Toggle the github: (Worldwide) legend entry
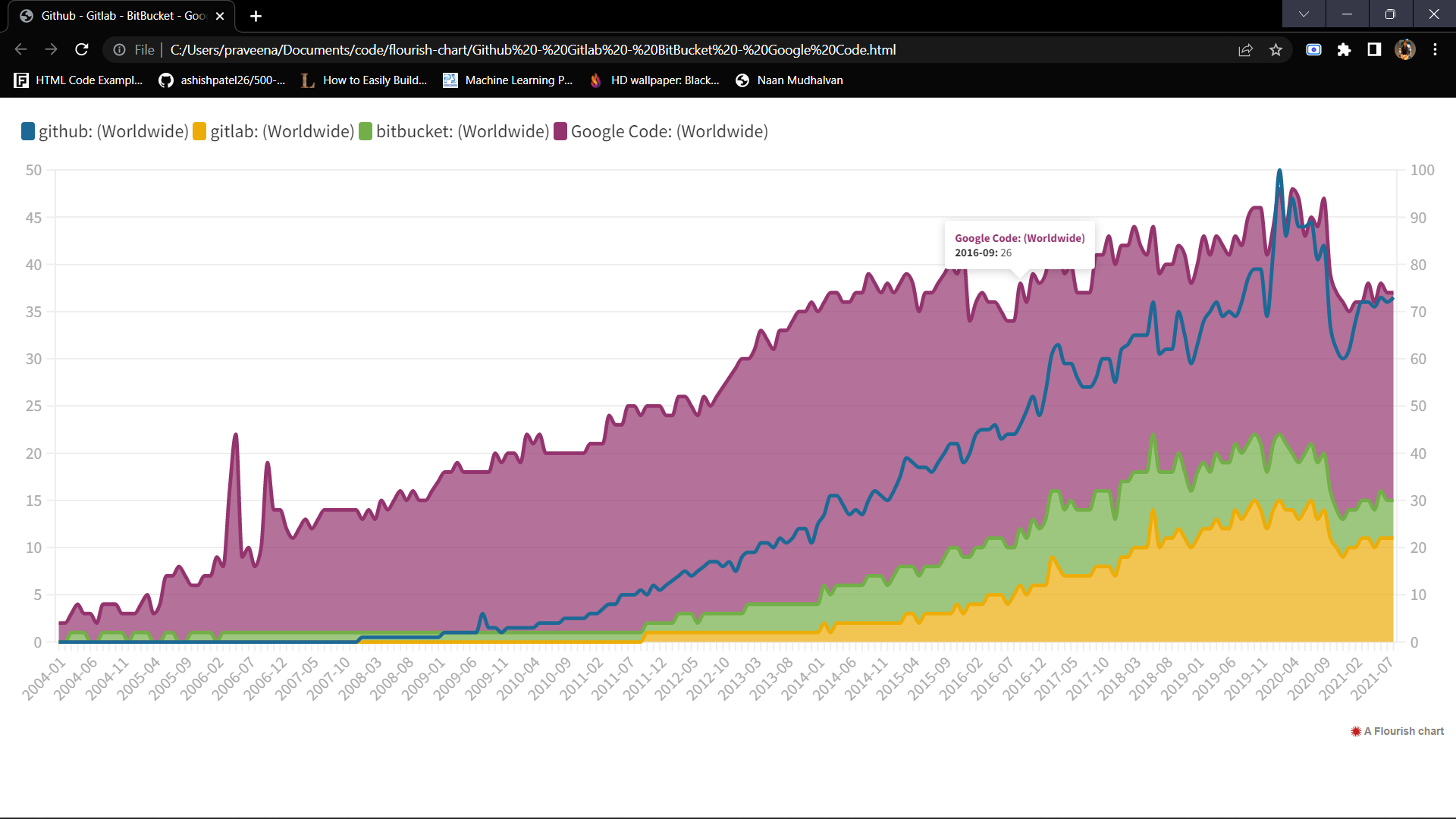The width and height of the screenshot is (1456, 819). [x=105, y=130]
